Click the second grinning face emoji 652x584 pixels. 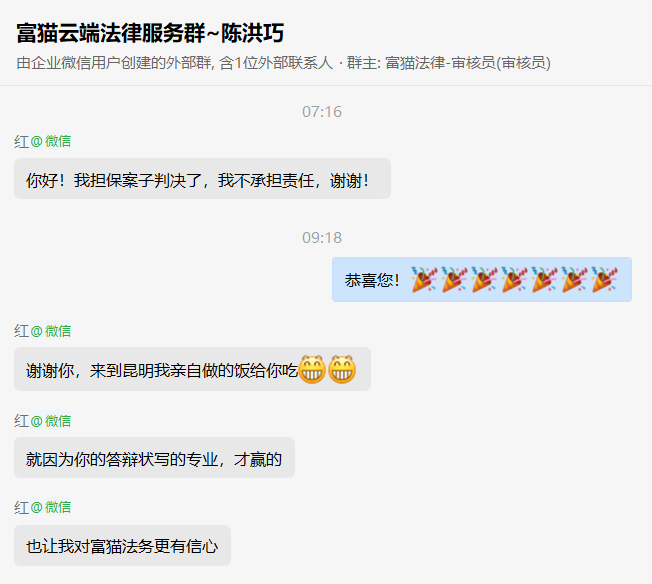[x=342, y=369]
